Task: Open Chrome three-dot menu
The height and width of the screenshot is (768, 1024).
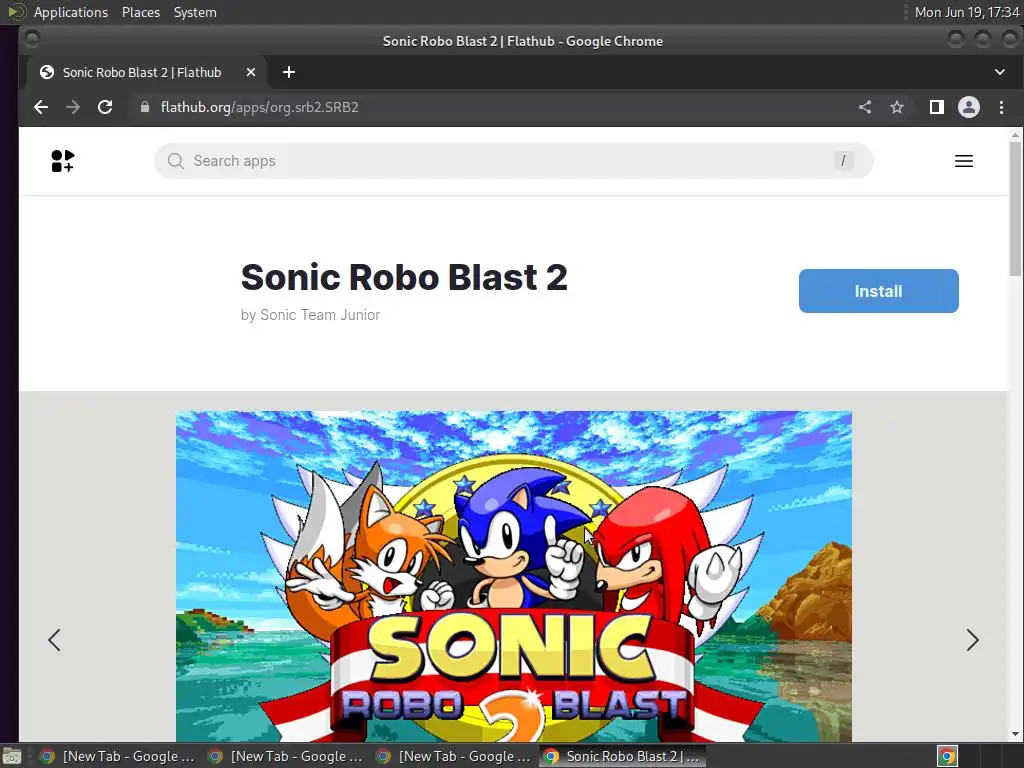Action: 1001,107
